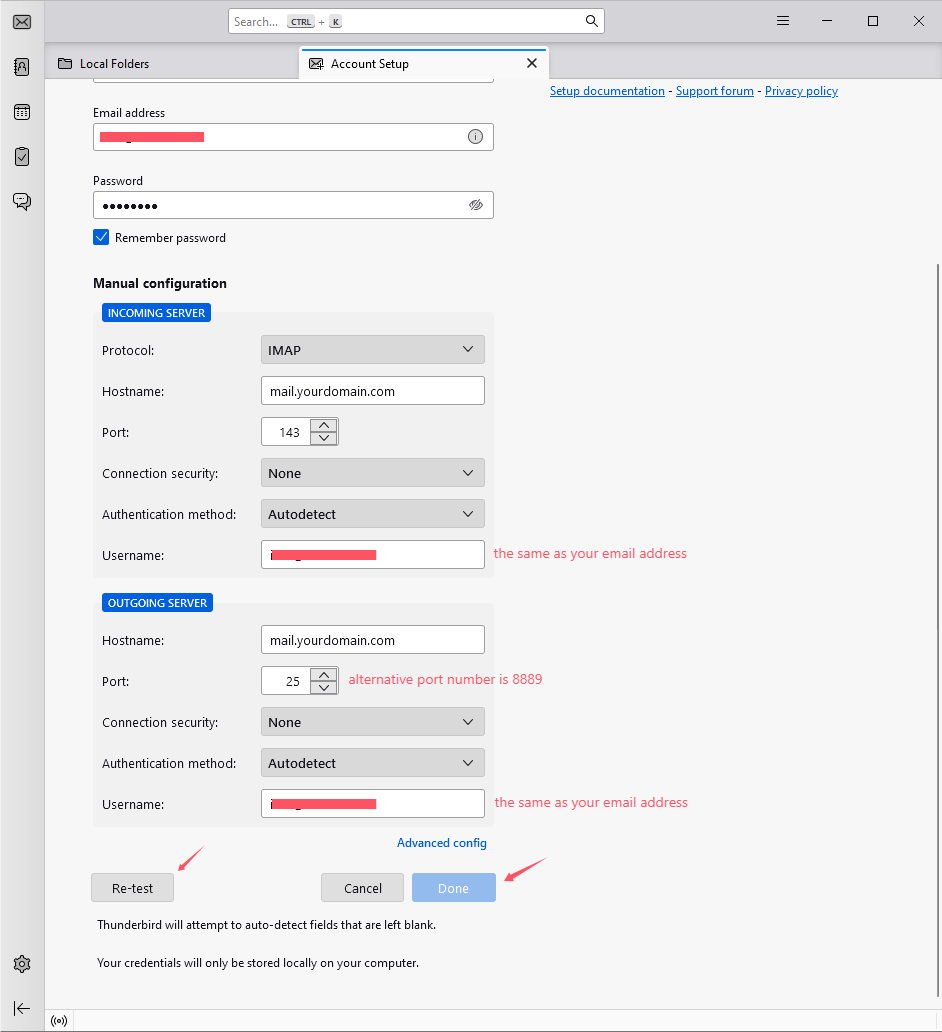Screen dimensions: 942x1032
Task: Toggle password visibility with the eye icon
Action: click(x=475, y=204)
